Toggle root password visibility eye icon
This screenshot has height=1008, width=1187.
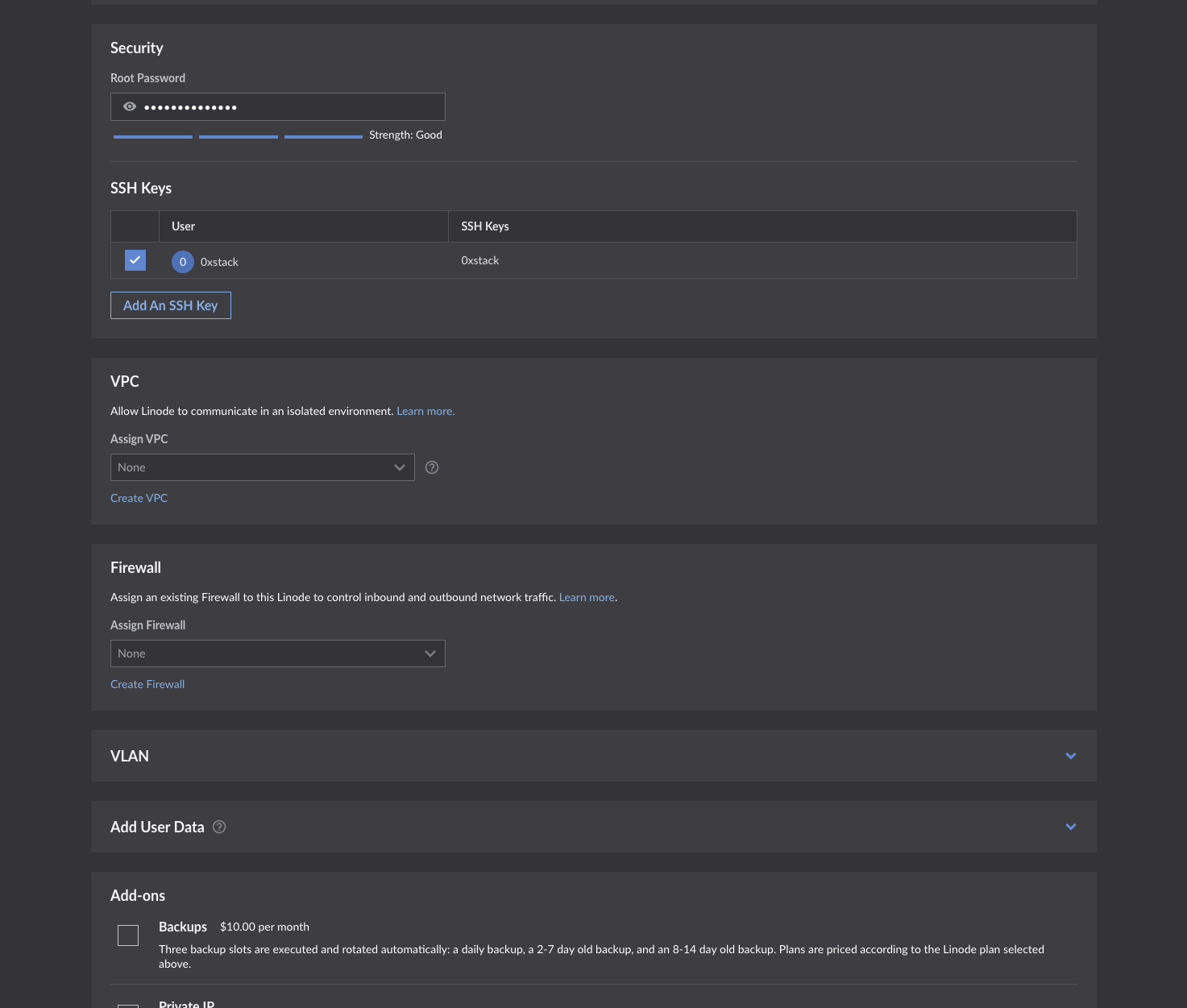[129, 106]
